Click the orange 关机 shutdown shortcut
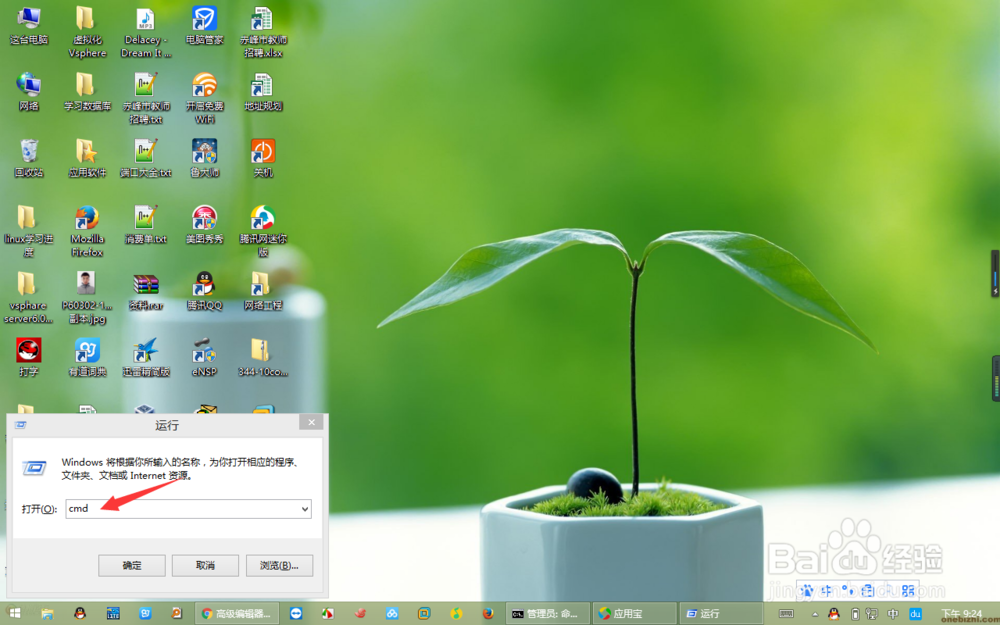 pos(263,159)
